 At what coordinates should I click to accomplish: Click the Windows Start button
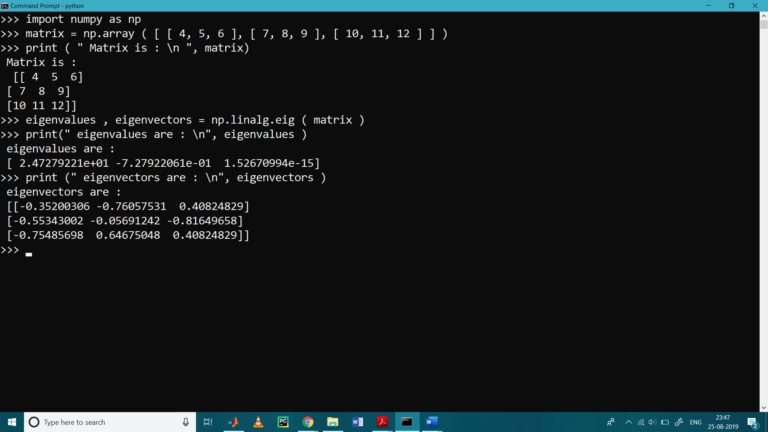click(11, 422)
